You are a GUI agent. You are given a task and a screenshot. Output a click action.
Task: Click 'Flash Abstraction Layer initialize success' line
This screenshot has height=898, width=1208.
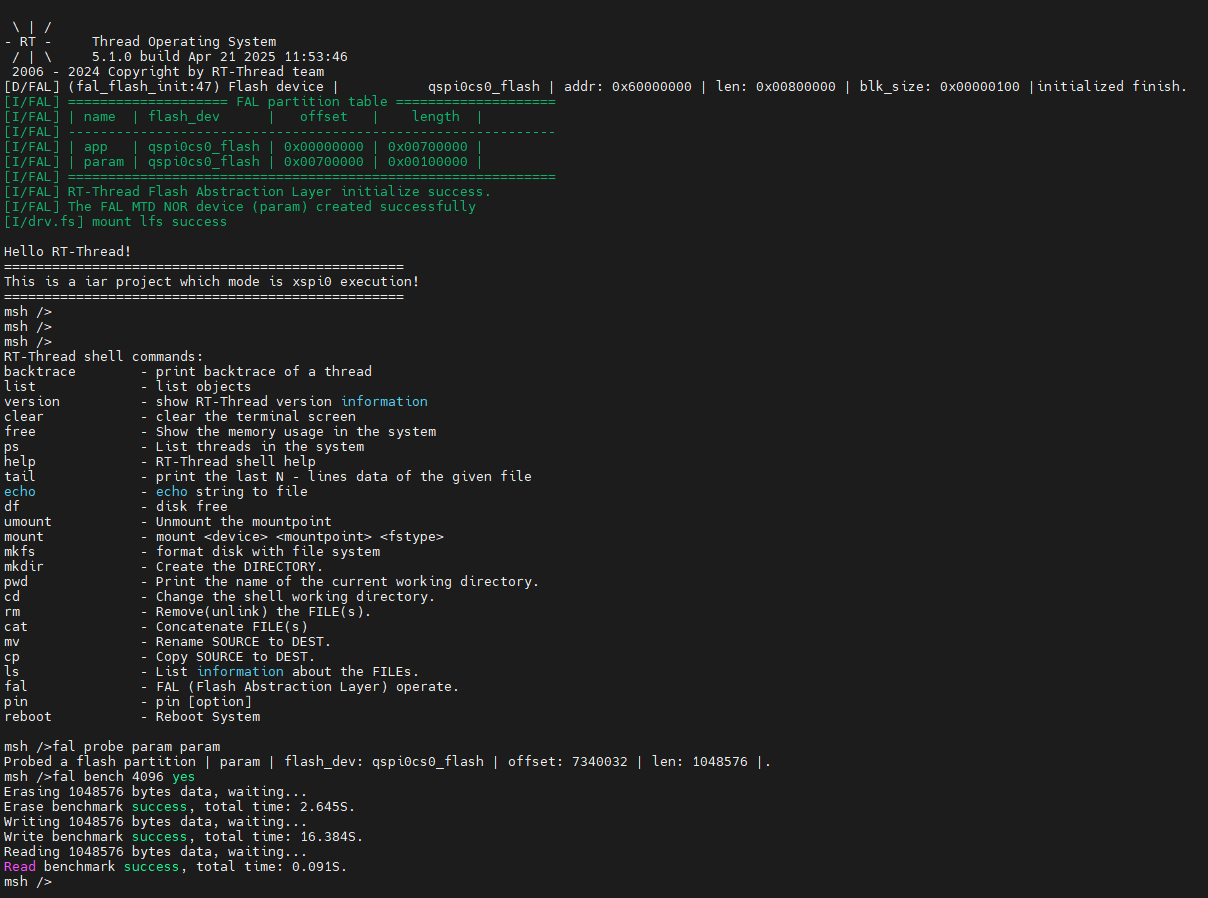click(248, 192)
